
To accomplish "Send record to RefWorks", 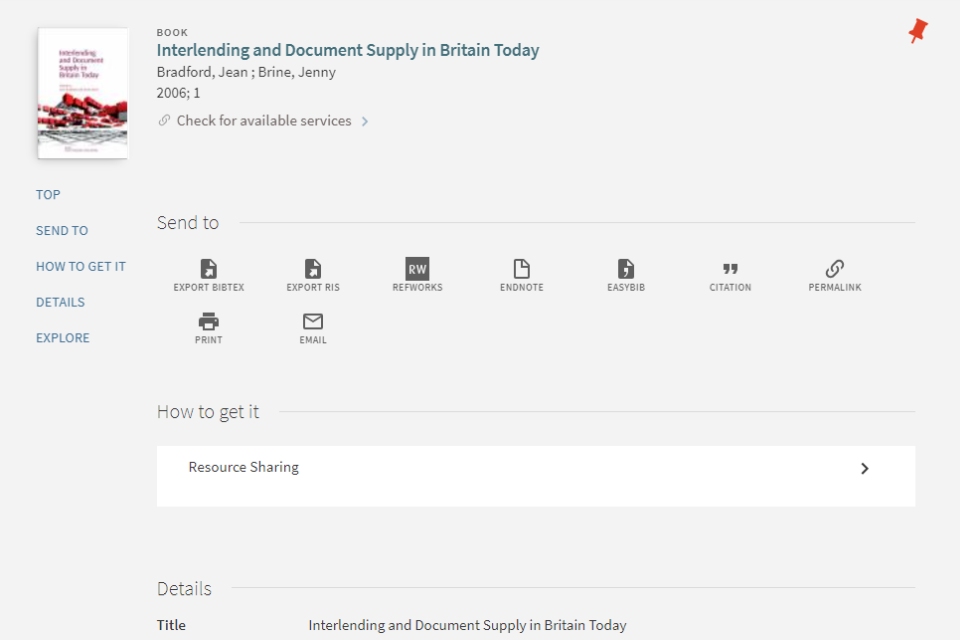I will 417,269.
